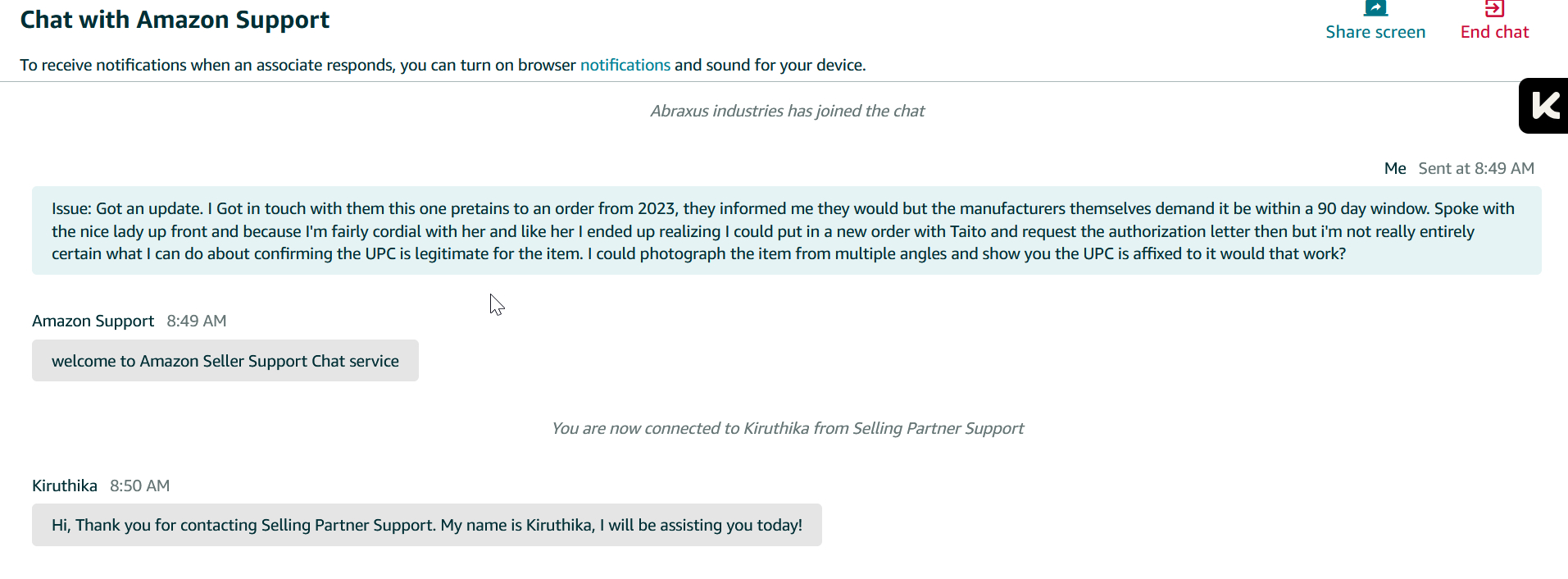Click the Share screen text label
Screen dimensions: 1568x579
pyautogui.click(x=1375, y=32)
